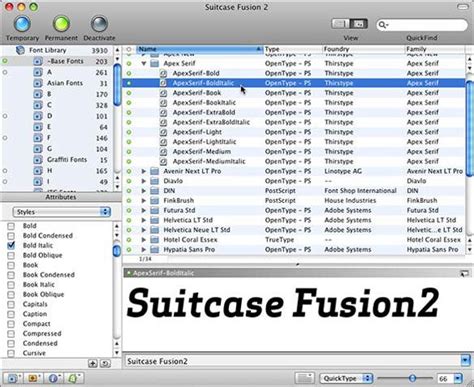Sort by the Type column header

click(x=293, y=49)
